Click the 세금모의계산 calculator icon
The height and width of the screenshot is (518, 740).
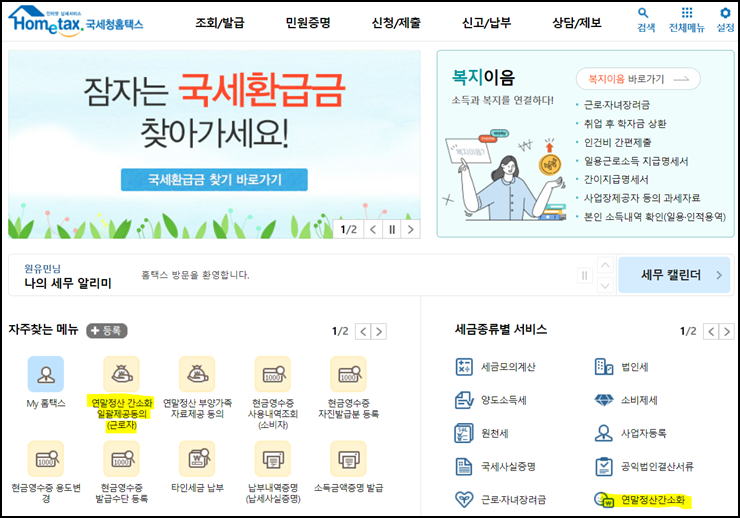[464, 367]
